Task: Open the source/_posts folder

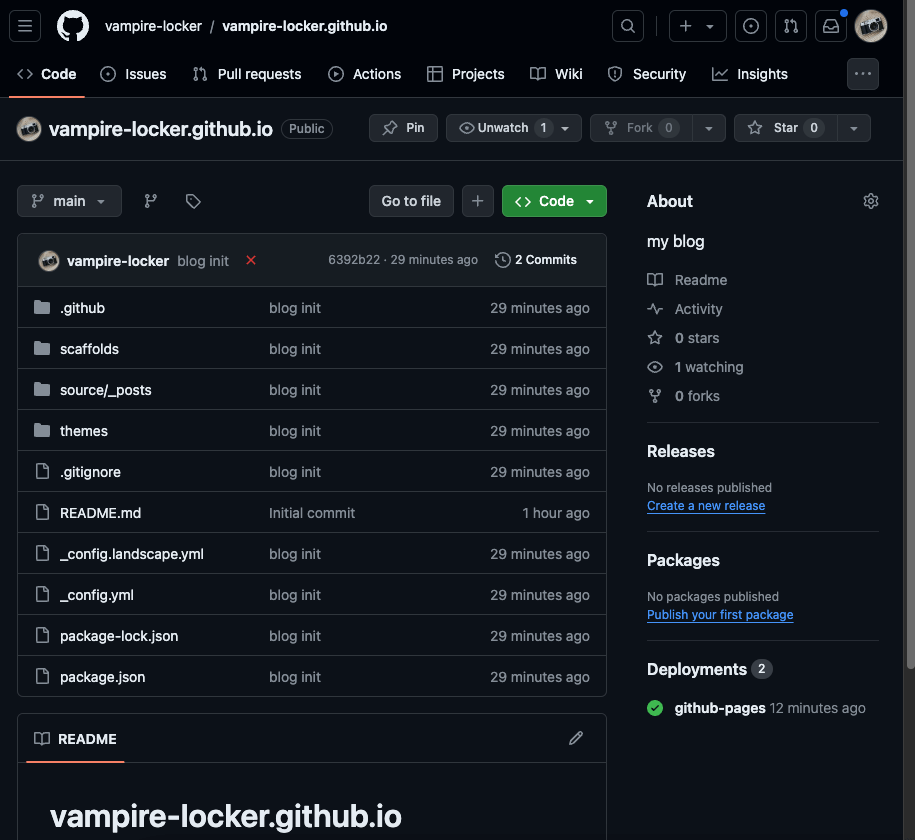Action: [x=106, y=390]
